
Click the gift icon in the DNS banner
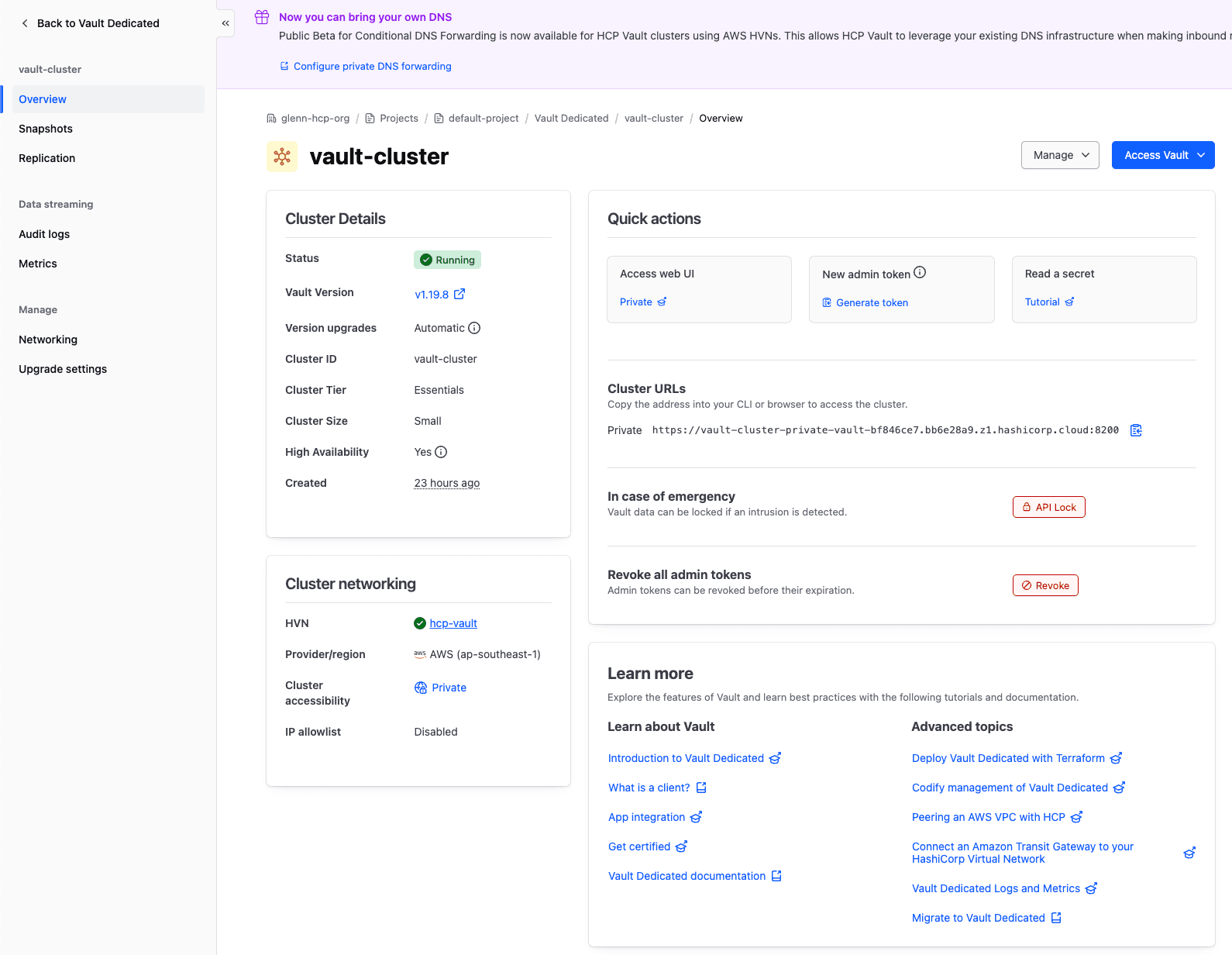pos(262,17)
